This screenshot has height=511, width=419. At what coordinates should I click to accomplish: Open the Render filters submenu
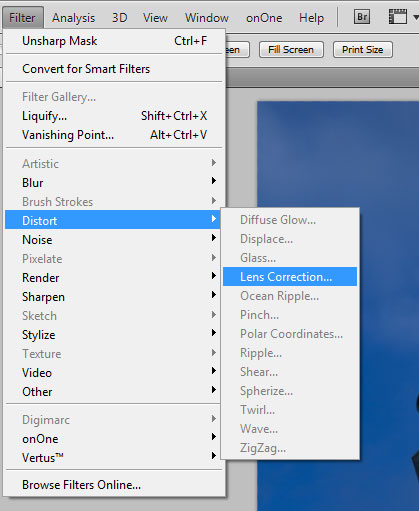[x=113, y=278]
